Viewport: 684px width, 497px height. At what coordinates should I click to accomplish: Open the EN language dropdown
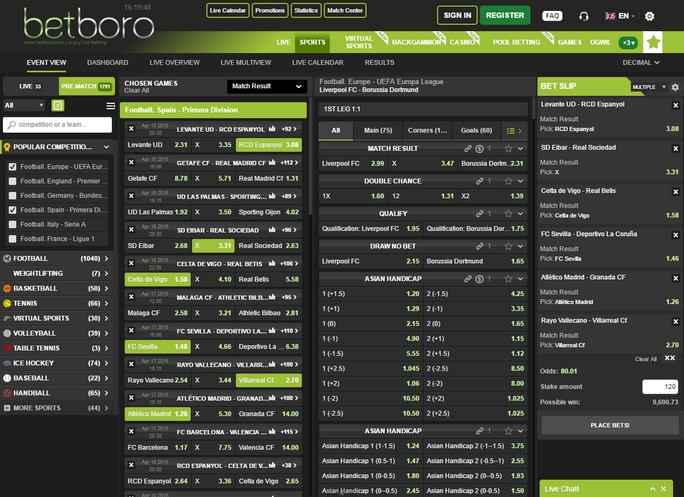(x=619, y=16)
